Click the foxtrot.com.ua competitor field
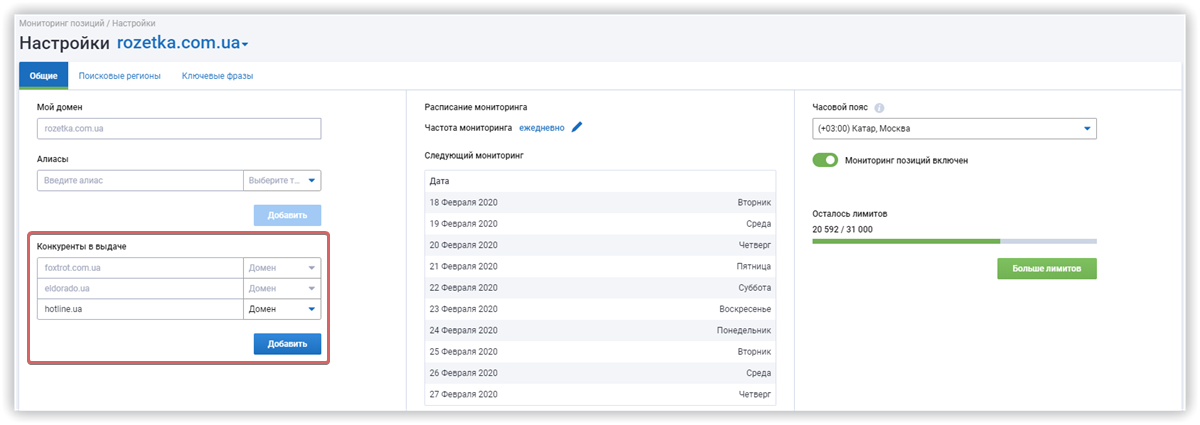Viewport: 1200px width, 425px height. click(x=140, y=268)
